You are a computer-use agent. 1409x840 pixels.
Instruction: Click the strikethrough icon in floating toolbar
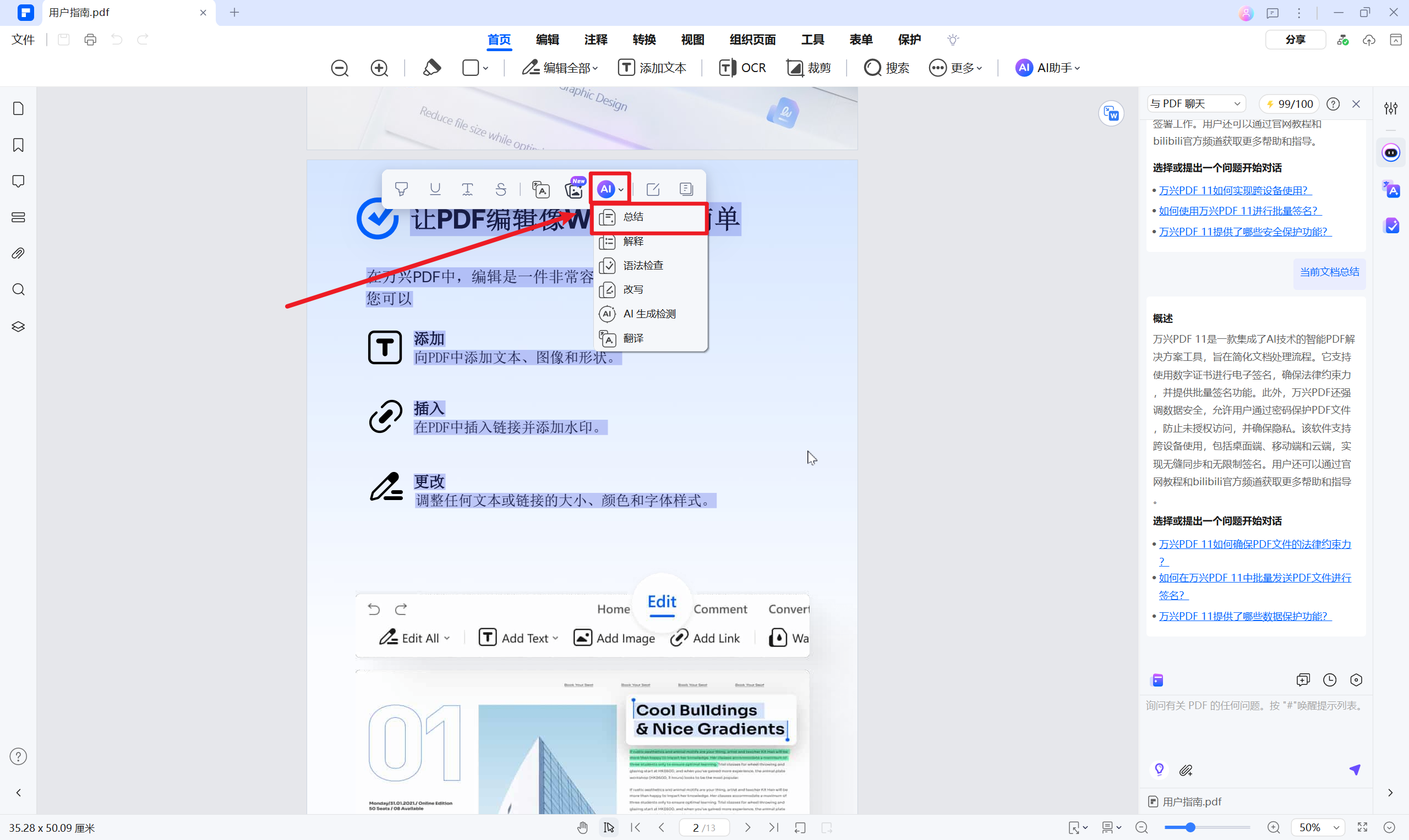[x=500, y=189]
